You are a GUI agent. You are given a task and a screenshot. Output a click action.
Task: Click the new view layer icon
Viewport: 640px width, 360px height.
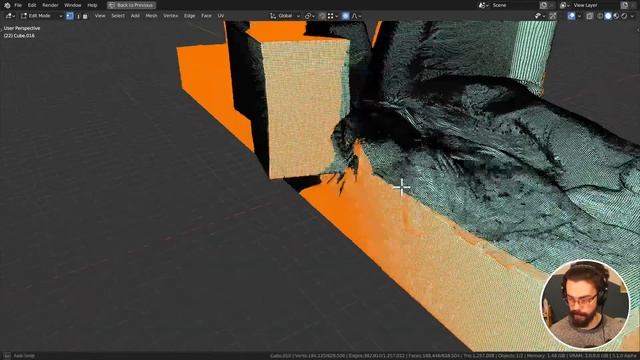point(625,5)
